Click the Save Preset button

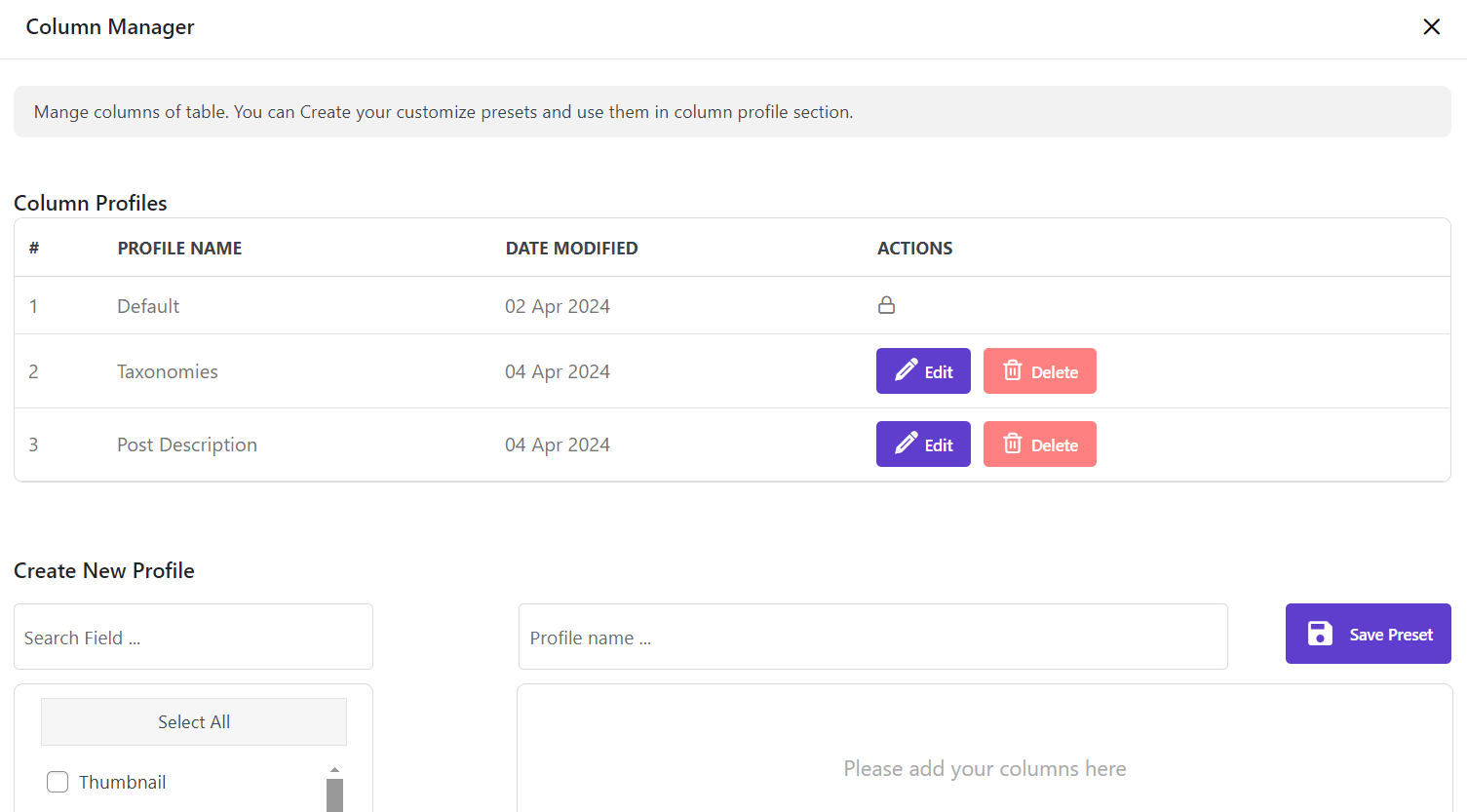tap(1369, 634)
